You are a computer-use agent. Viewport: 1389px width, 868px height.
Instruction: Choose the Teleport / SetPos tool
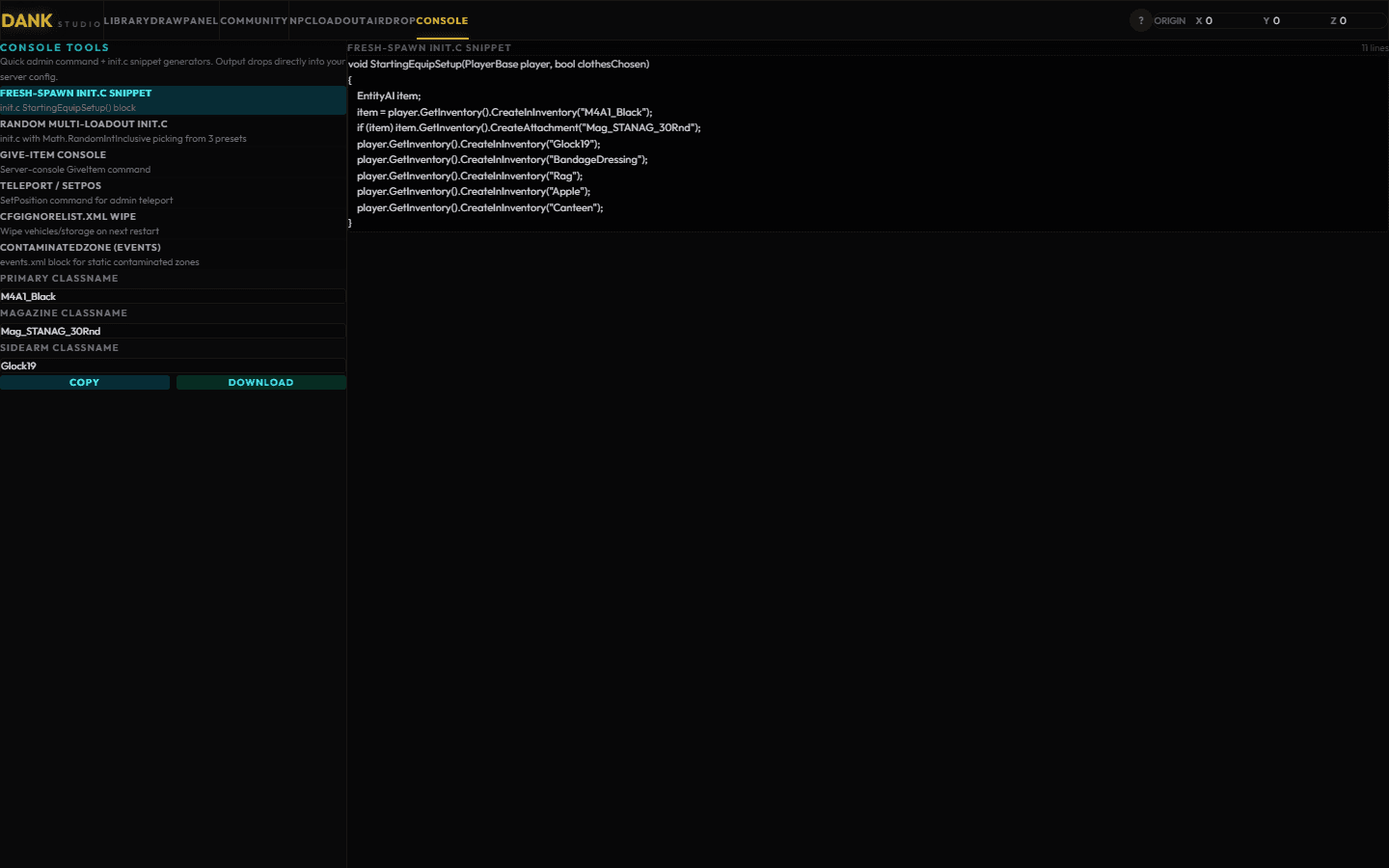(173, 193)
